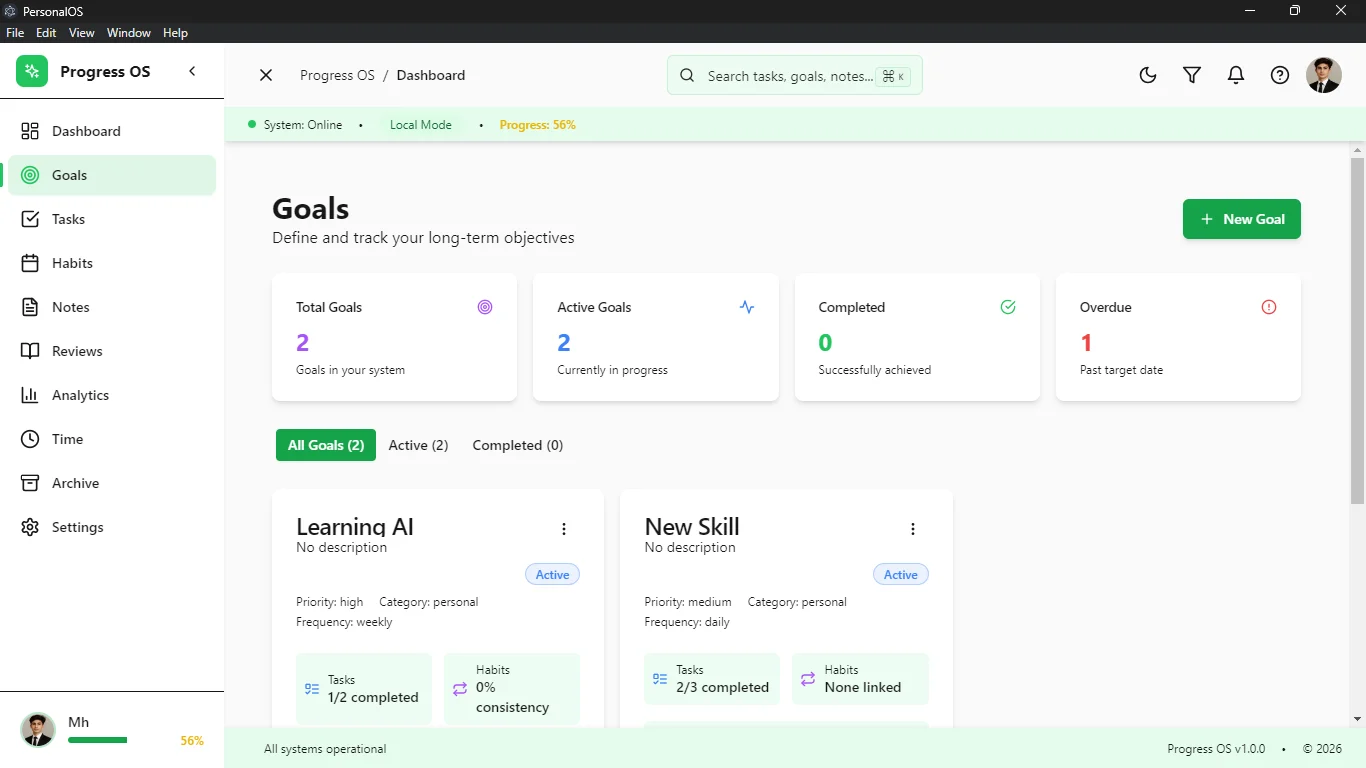Click the System: Online status indicator
1366x768 pixels.
[295, 125]
